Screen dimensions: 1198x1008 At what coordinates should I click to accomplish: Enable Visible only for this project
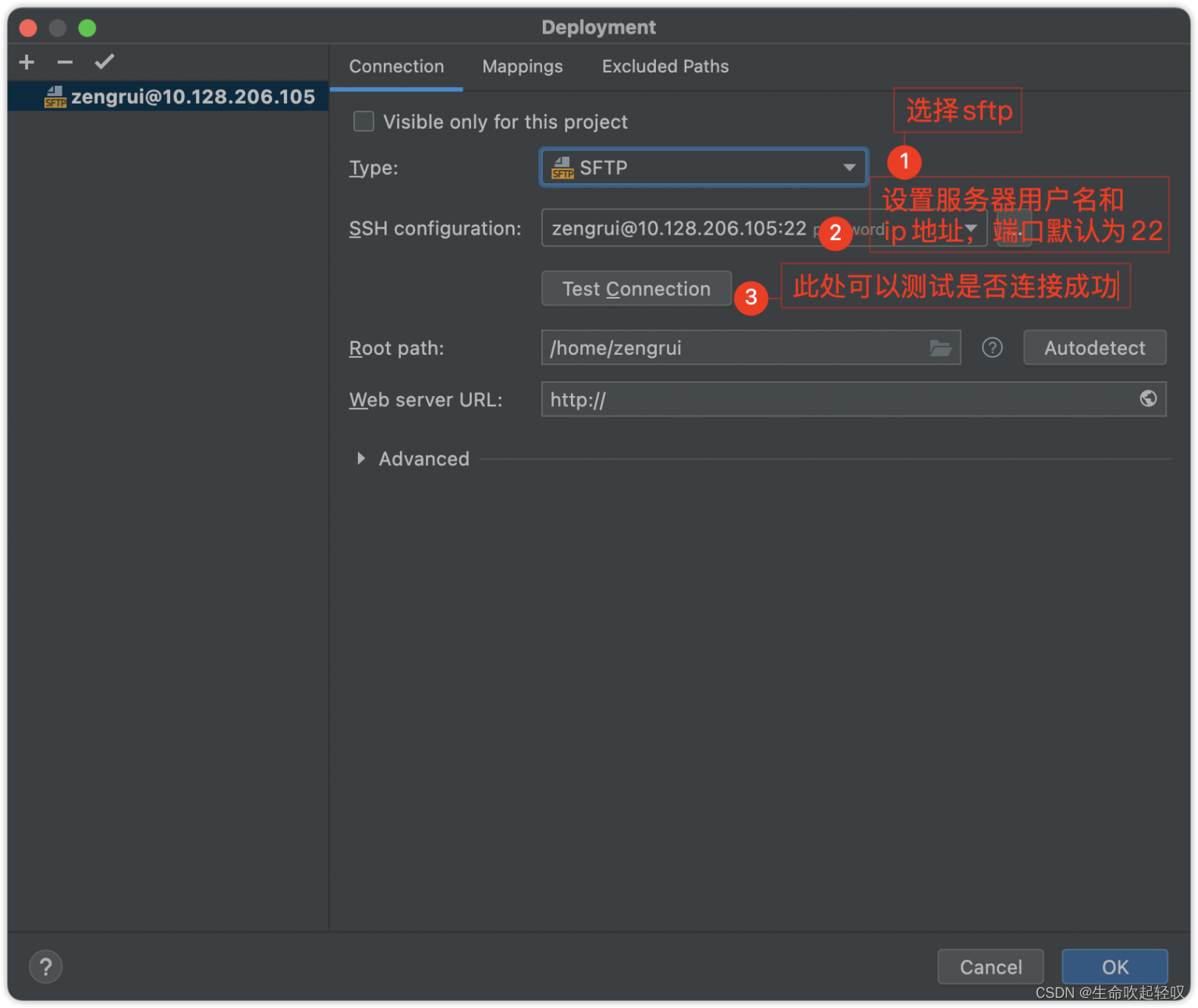coord(364,122)
